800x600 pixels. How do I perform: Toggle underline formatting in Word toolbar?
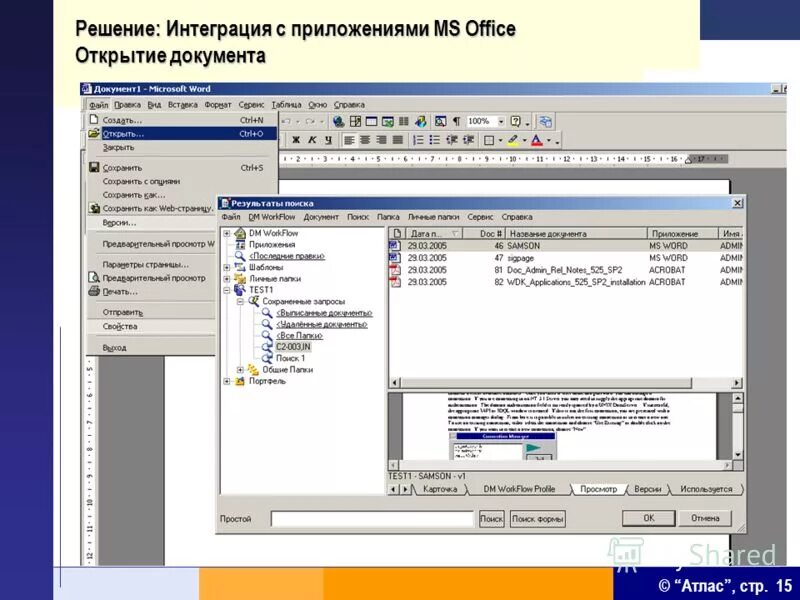327,139
